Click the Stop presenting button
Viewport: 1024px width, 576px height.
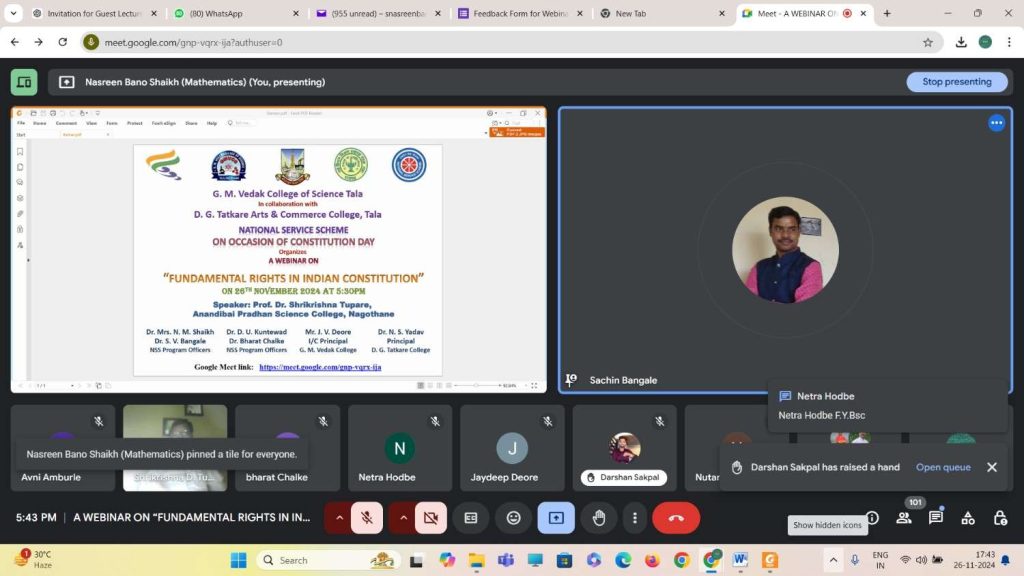(x=956, y=82)
